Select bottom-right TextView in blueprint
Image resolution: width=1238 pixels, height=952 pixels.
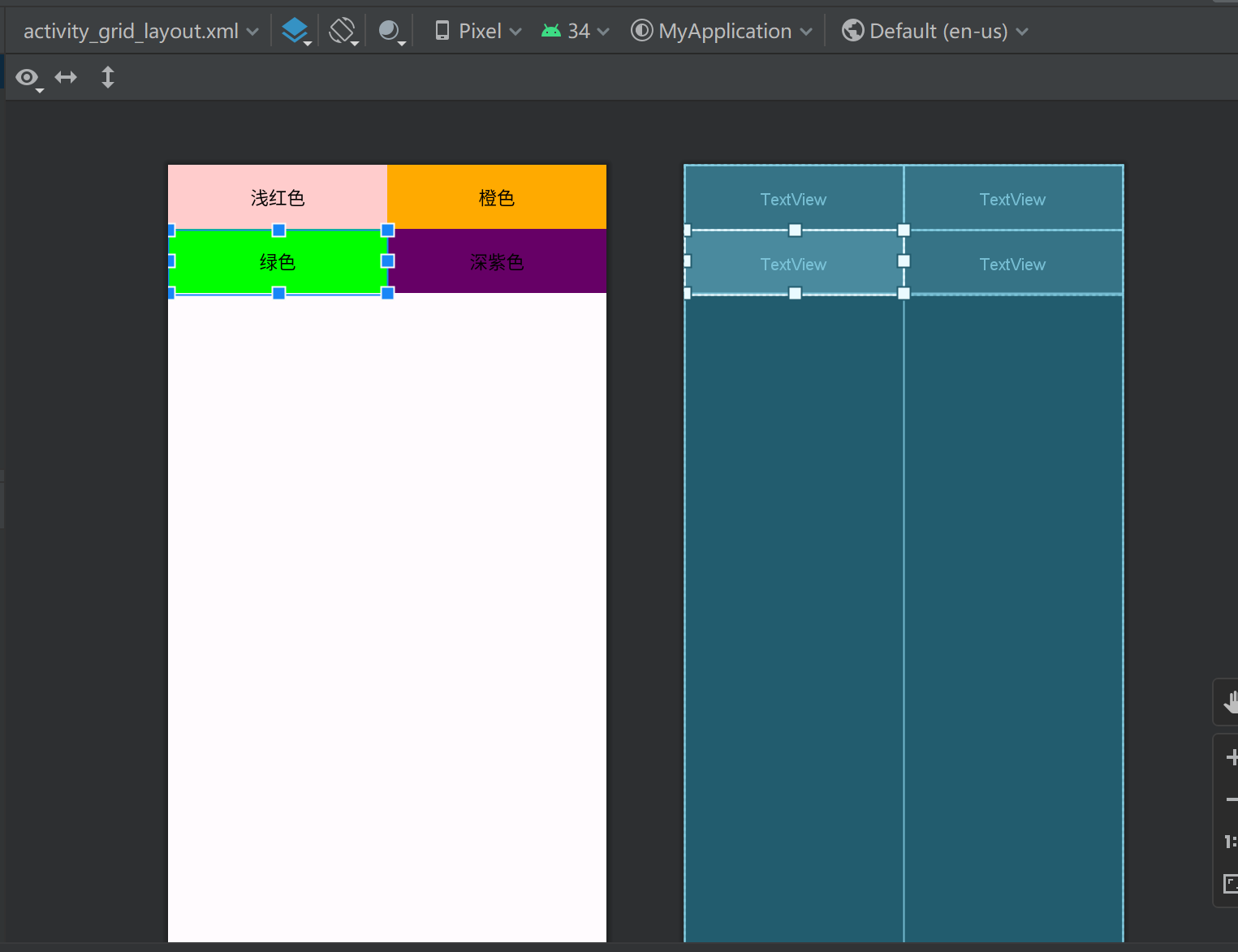[1013, 263]
